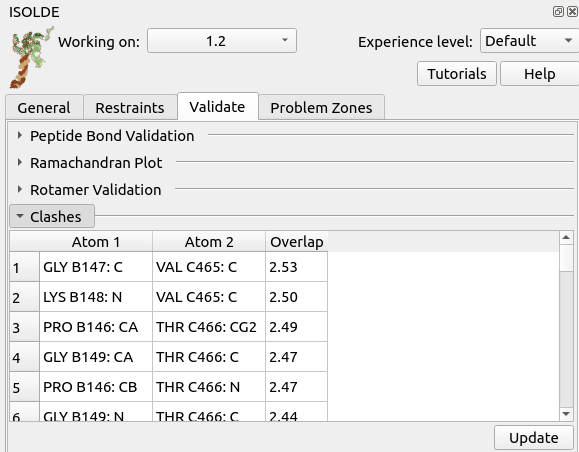Screen dimensions: 579x452
Task: Select clash row PRO B146: CA
Action: point(169,327)
